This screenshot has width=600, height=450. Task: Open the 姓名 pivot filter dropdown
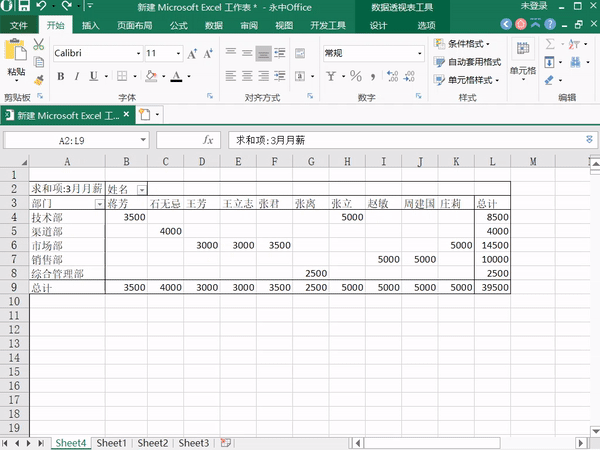(x=142, y=190)
